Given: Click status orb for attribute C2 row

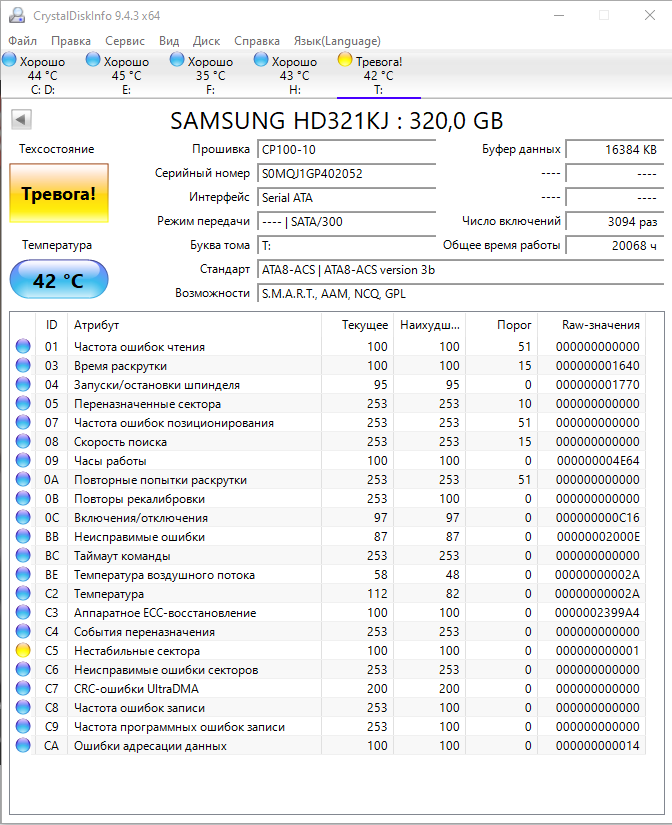Looking at the screenshot, I should [23, 593].
